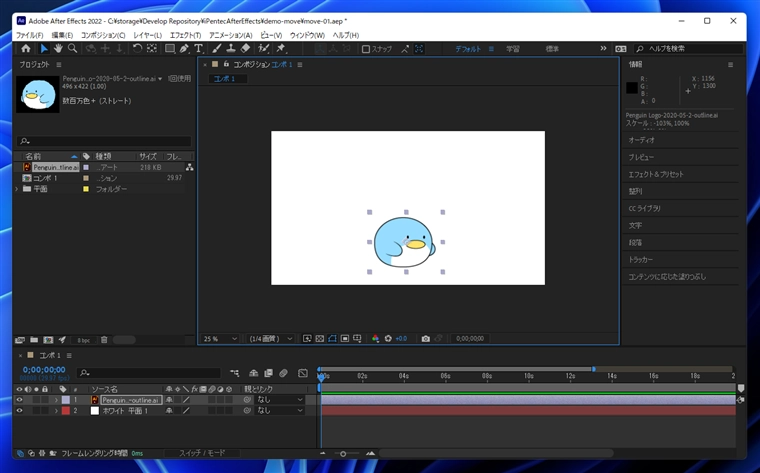Open the コンポジション(C) menu

[103, 35]
